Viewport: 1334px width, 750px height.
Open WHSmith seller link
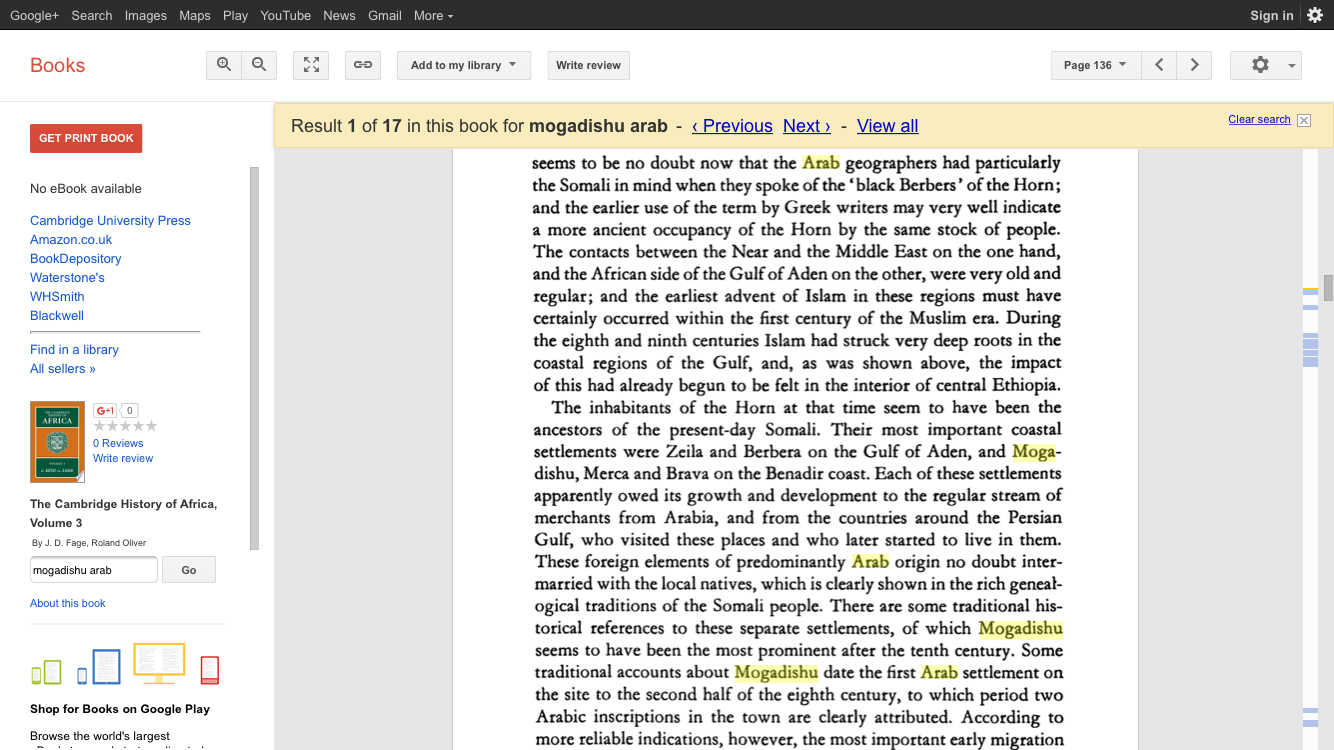point(57,296)
